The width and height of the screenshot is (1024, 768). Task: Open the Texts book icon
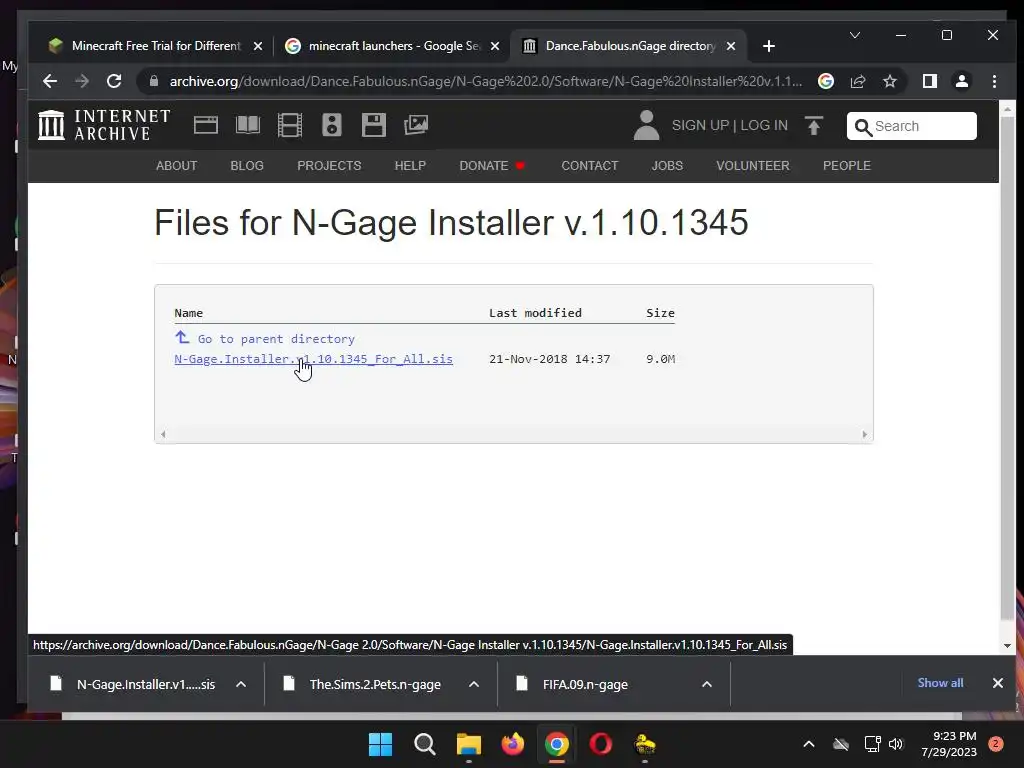[x=248, y=125]
